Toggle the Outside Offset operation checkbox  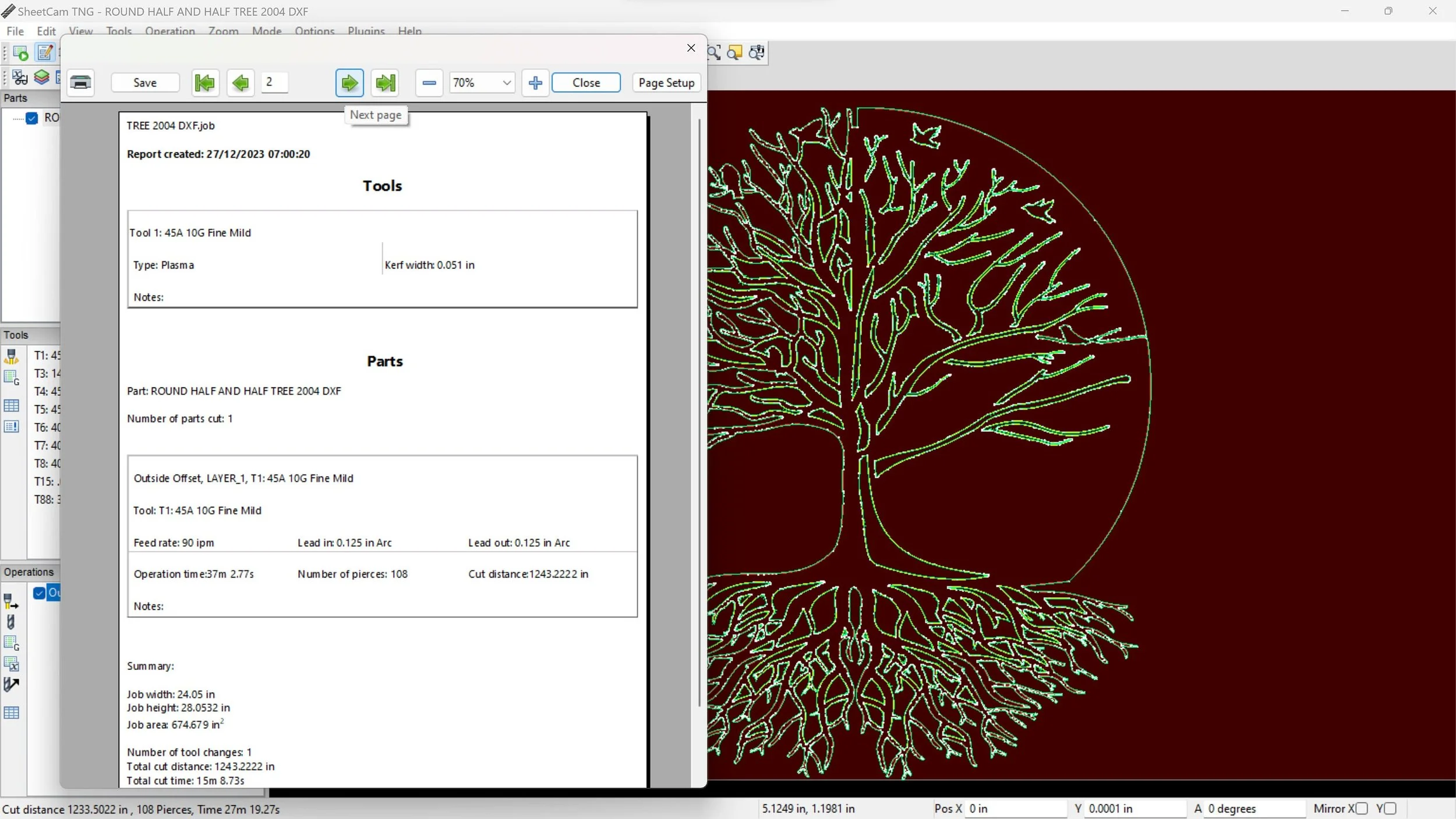click(39, 593)
